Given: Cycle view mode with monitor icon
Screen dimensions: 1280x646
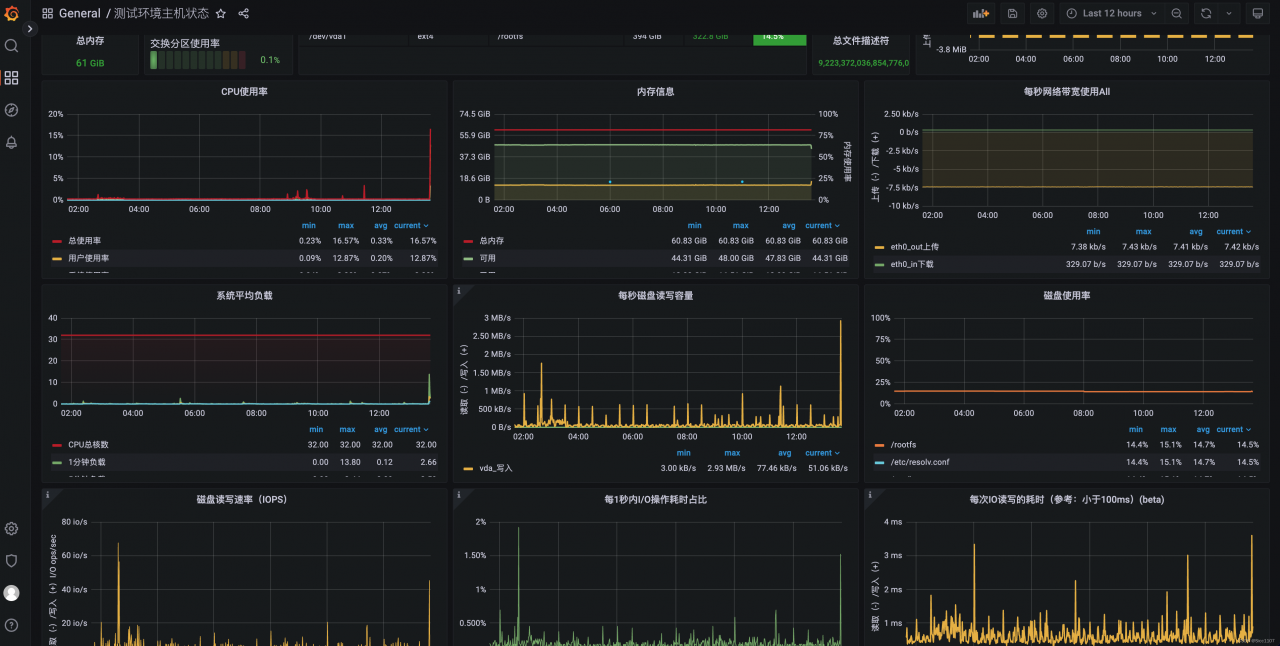Looking at the screenshot, I should click(x=1258, y=14).
